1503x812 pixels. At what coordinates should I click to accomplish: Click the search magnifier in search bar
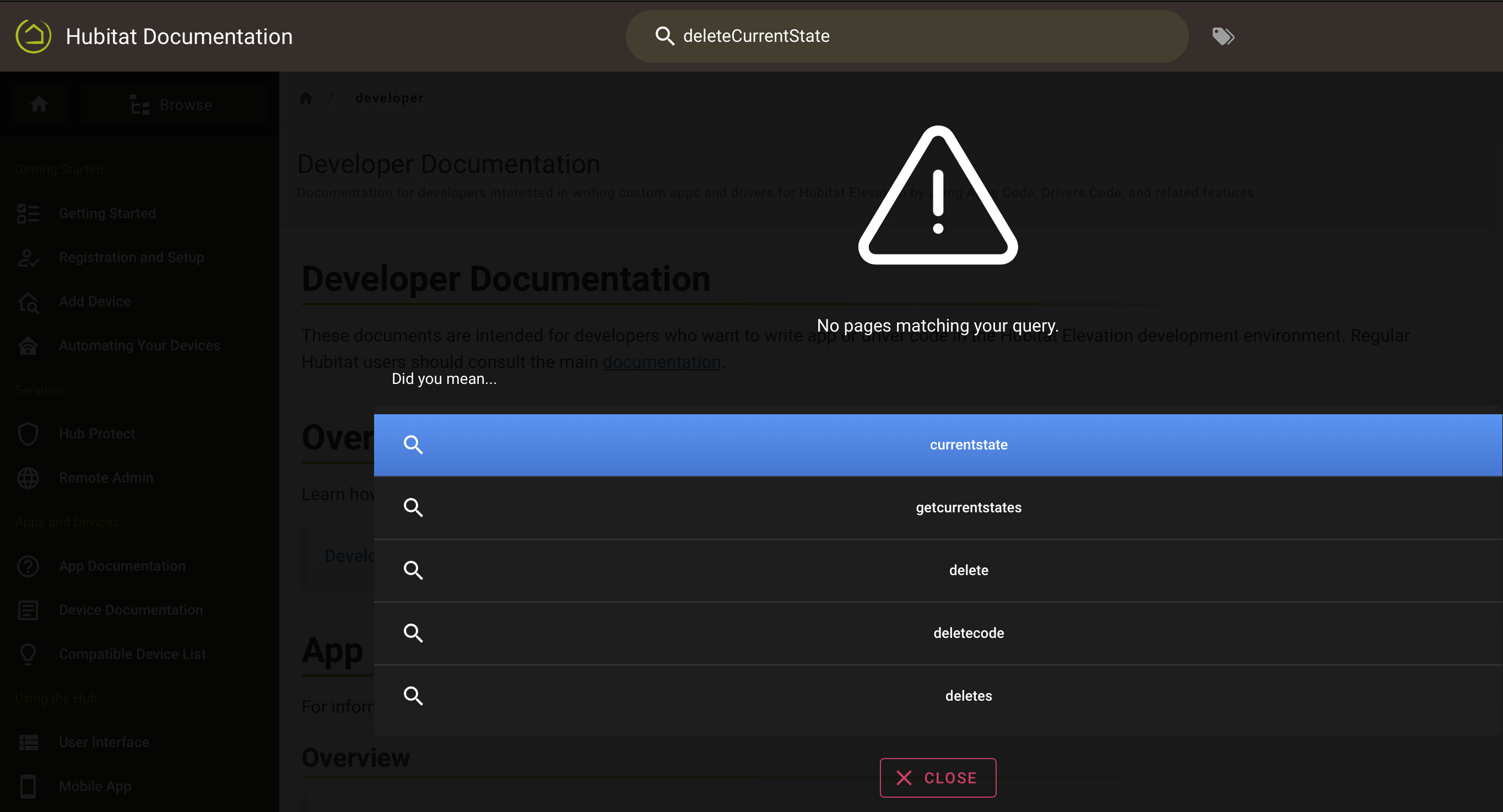664,36
